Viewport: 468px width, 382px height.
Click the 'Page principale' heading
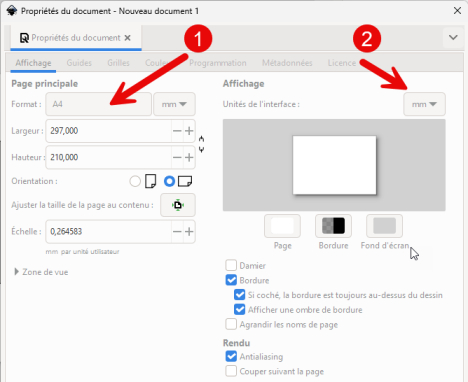(45, 84)
